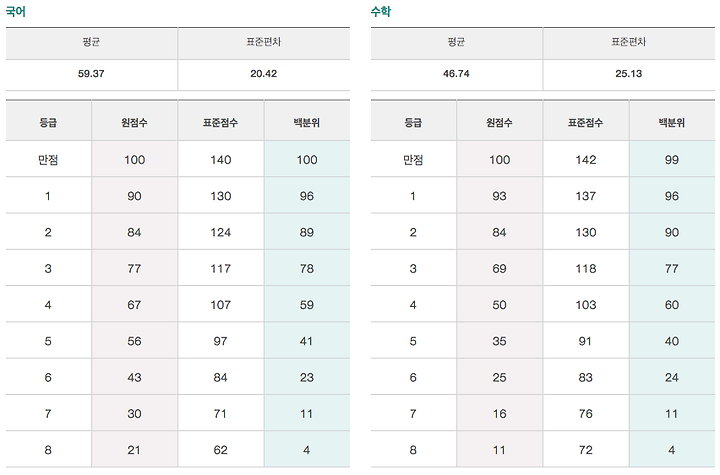Click 등급 column header in 국어 table
This screenshot has width=720, height=475.
pyautogui.click(x=48, y=123)
